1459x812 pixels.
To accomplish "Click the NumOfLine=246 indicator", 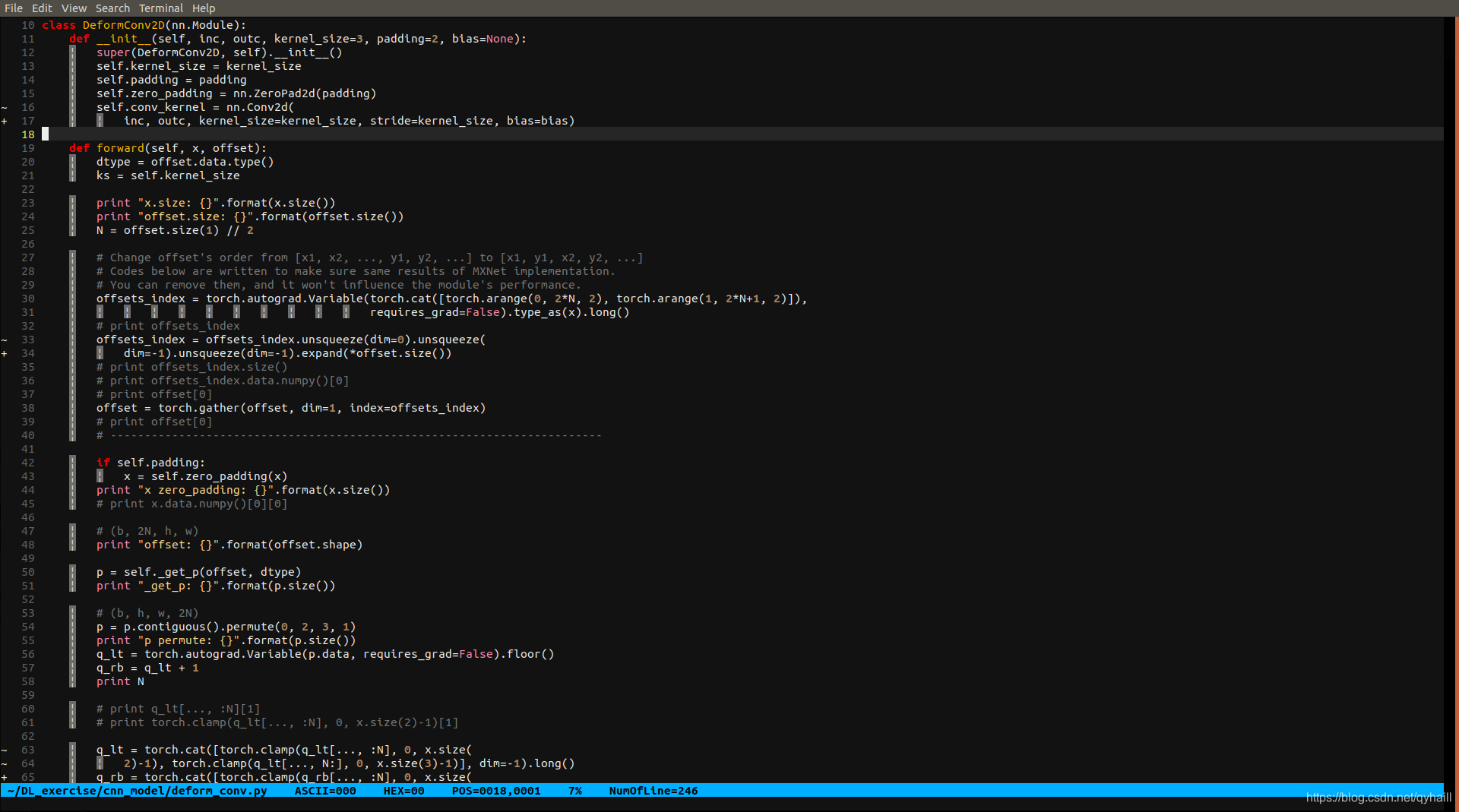I will point(654,790).
